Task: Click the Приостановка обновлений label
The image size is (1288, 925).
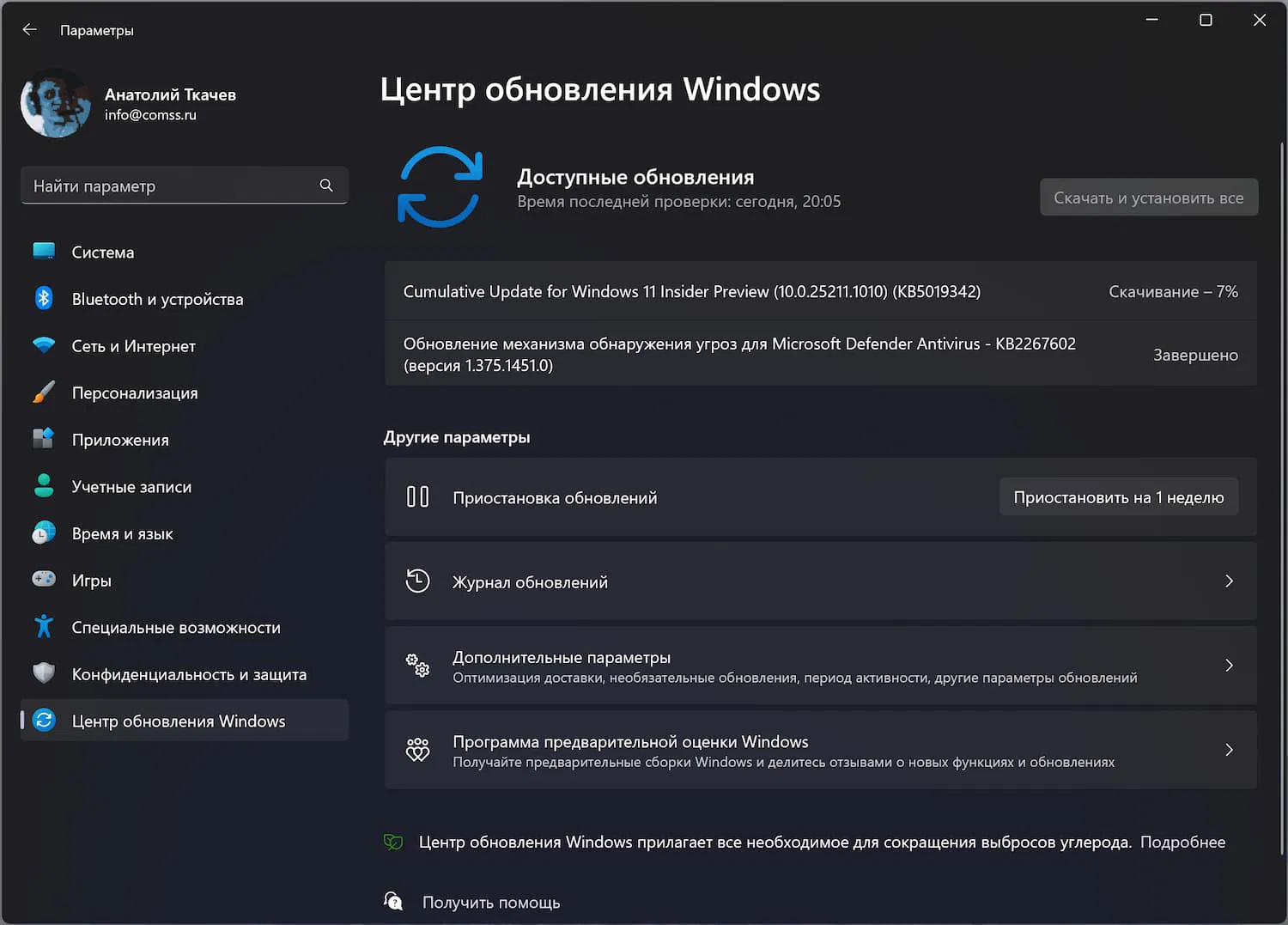Action: (555, 498)
